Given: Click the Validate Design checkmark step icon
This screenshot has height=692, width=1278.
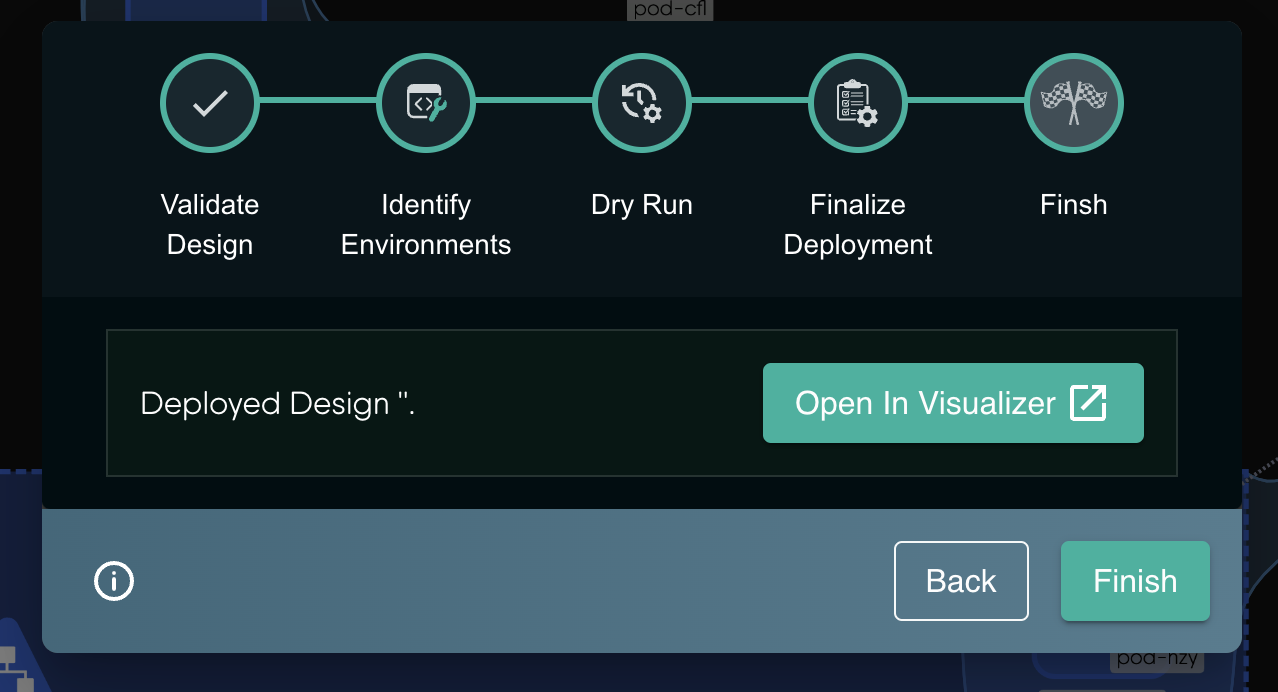Looking at the screenshot, I should pyautogui.click(x=210, y=102).
